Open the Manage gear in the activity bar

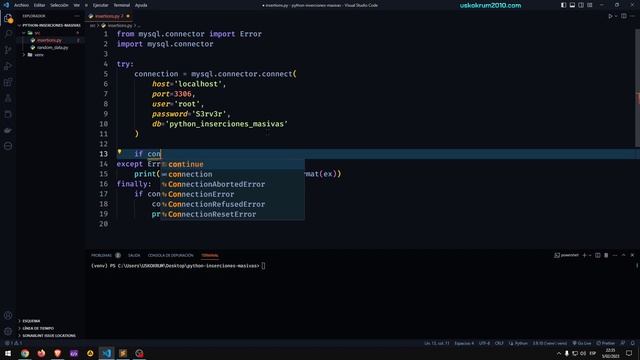click(8, 331)
